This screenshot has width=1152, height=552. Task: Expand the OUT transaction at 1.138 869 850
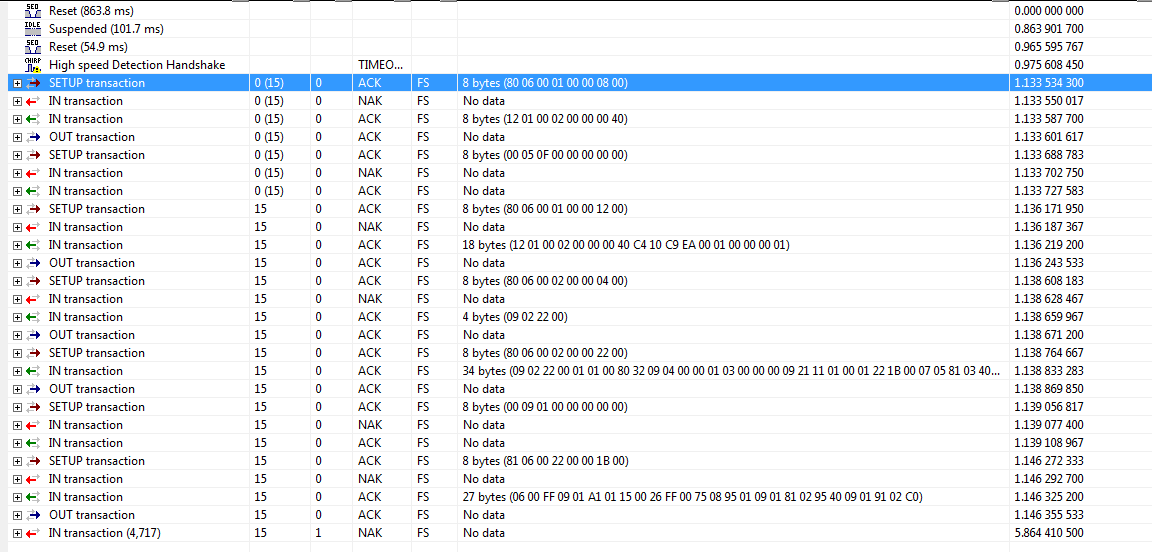coord(18,389)
